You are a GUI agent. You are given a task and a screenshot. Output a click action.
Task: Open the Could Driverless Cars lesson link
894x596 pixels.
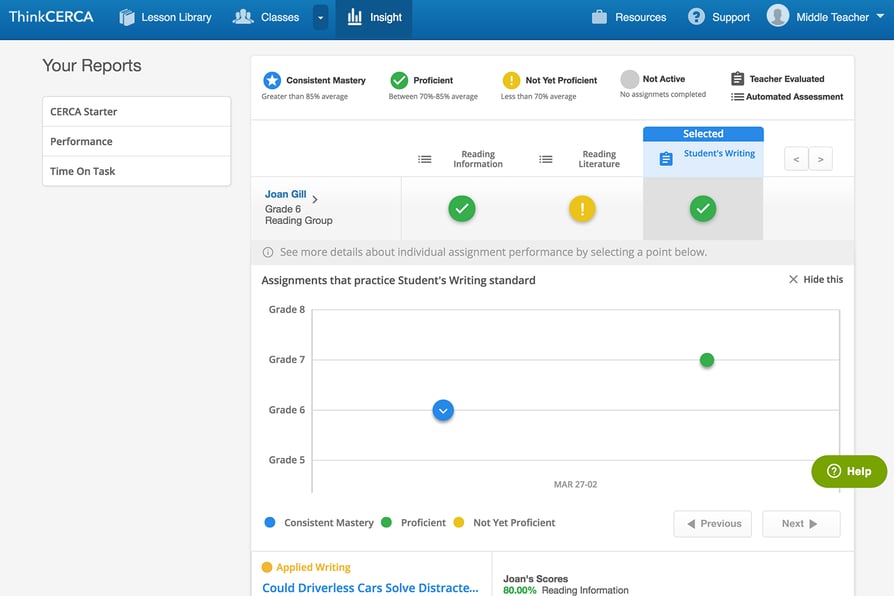click(x=370, y=588)
